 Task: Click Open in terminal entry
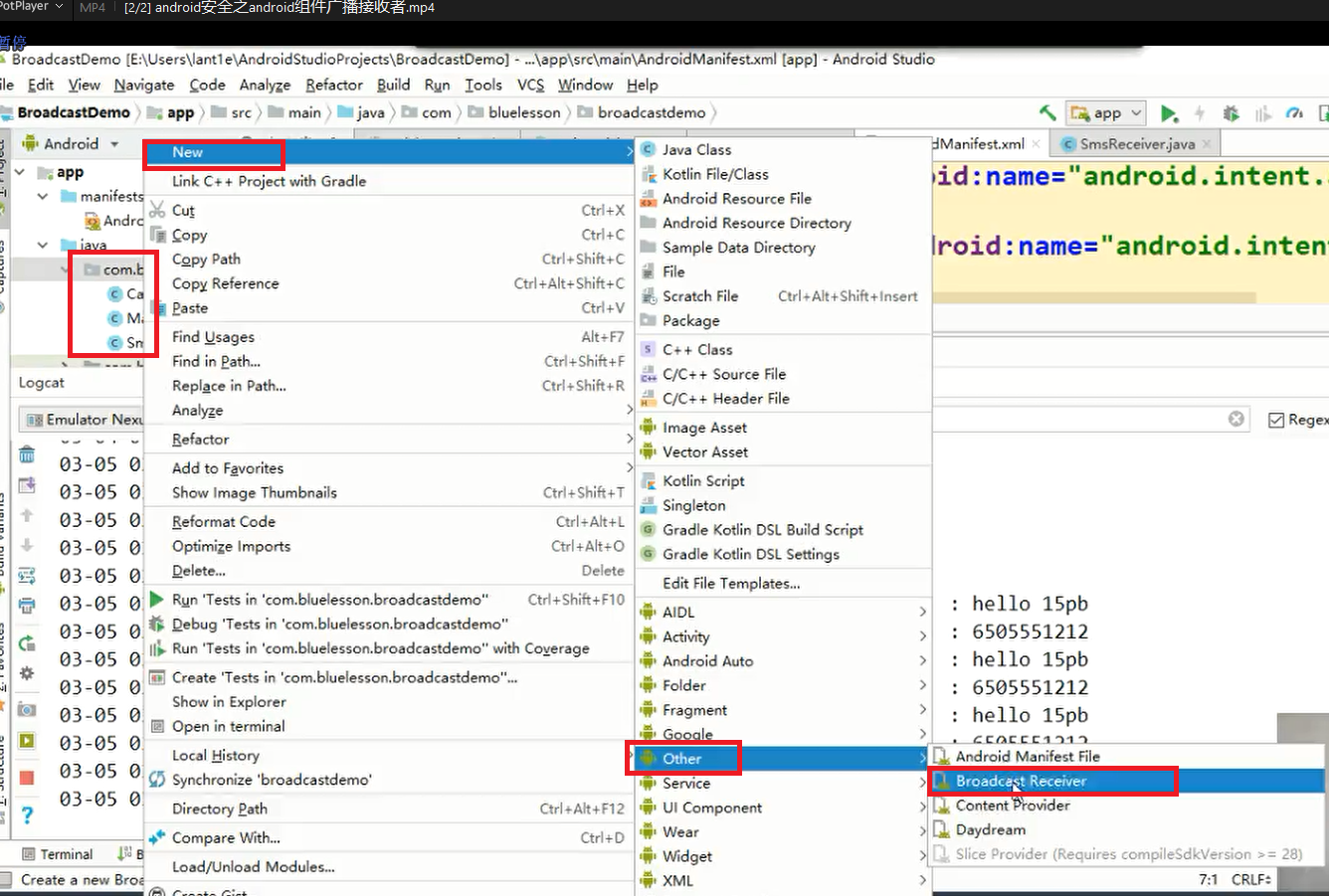click(389, 726)
